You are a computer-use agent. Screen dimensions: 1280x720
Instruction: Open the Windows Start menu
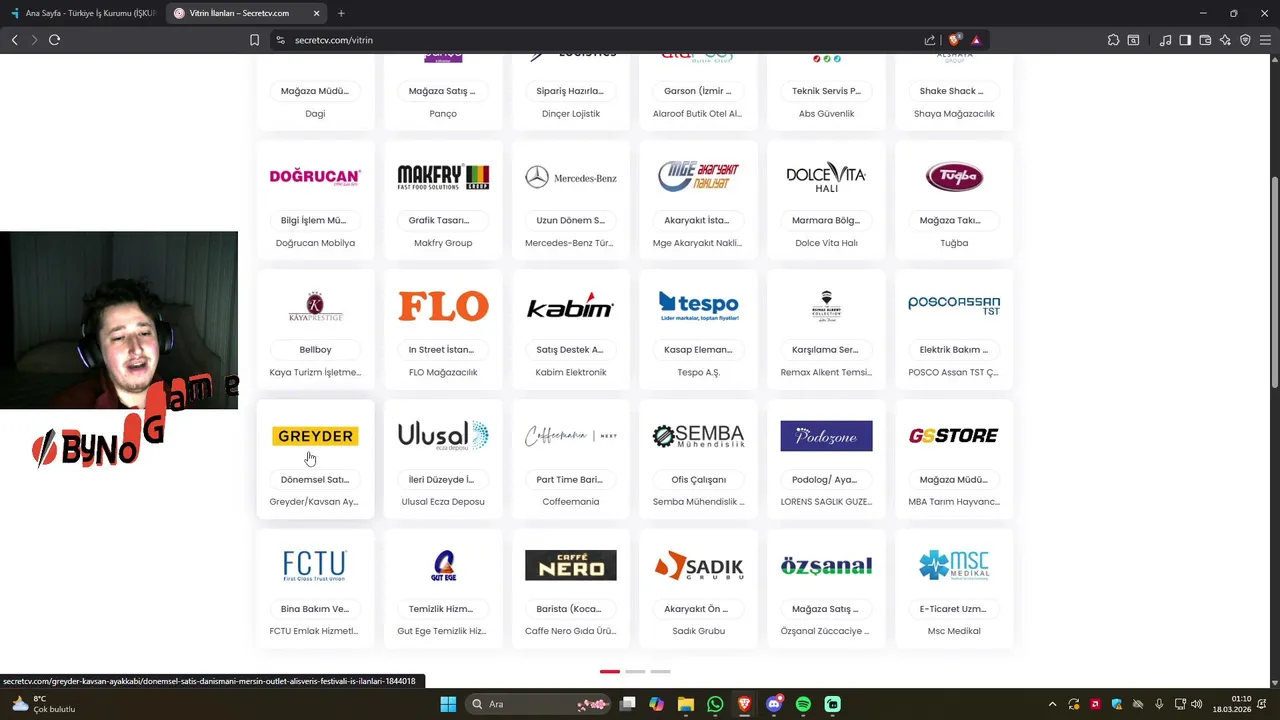[x=448, y=704]
